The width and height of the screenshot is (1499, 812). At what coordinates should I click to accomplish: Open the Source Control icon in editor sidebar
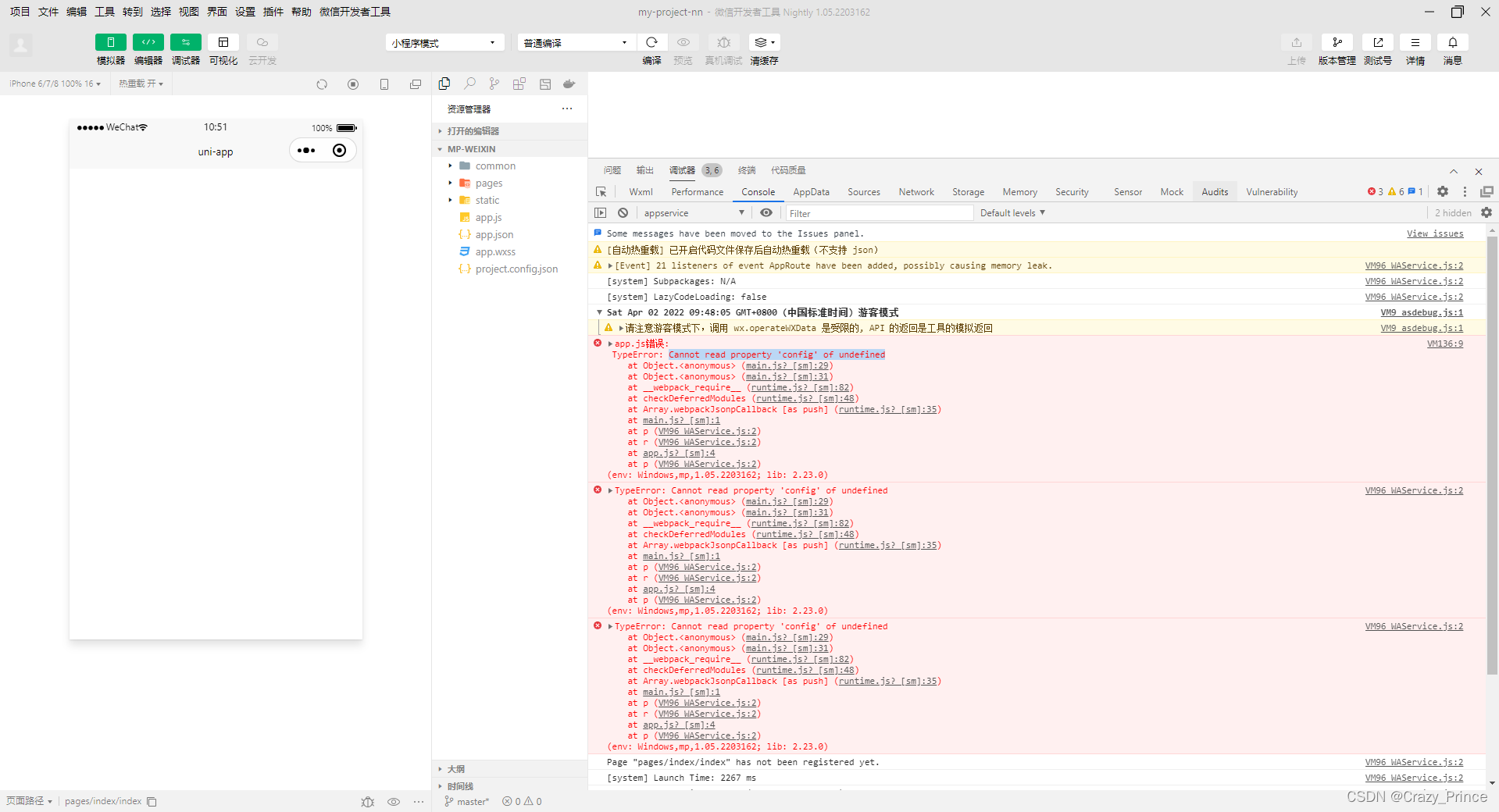494,84
